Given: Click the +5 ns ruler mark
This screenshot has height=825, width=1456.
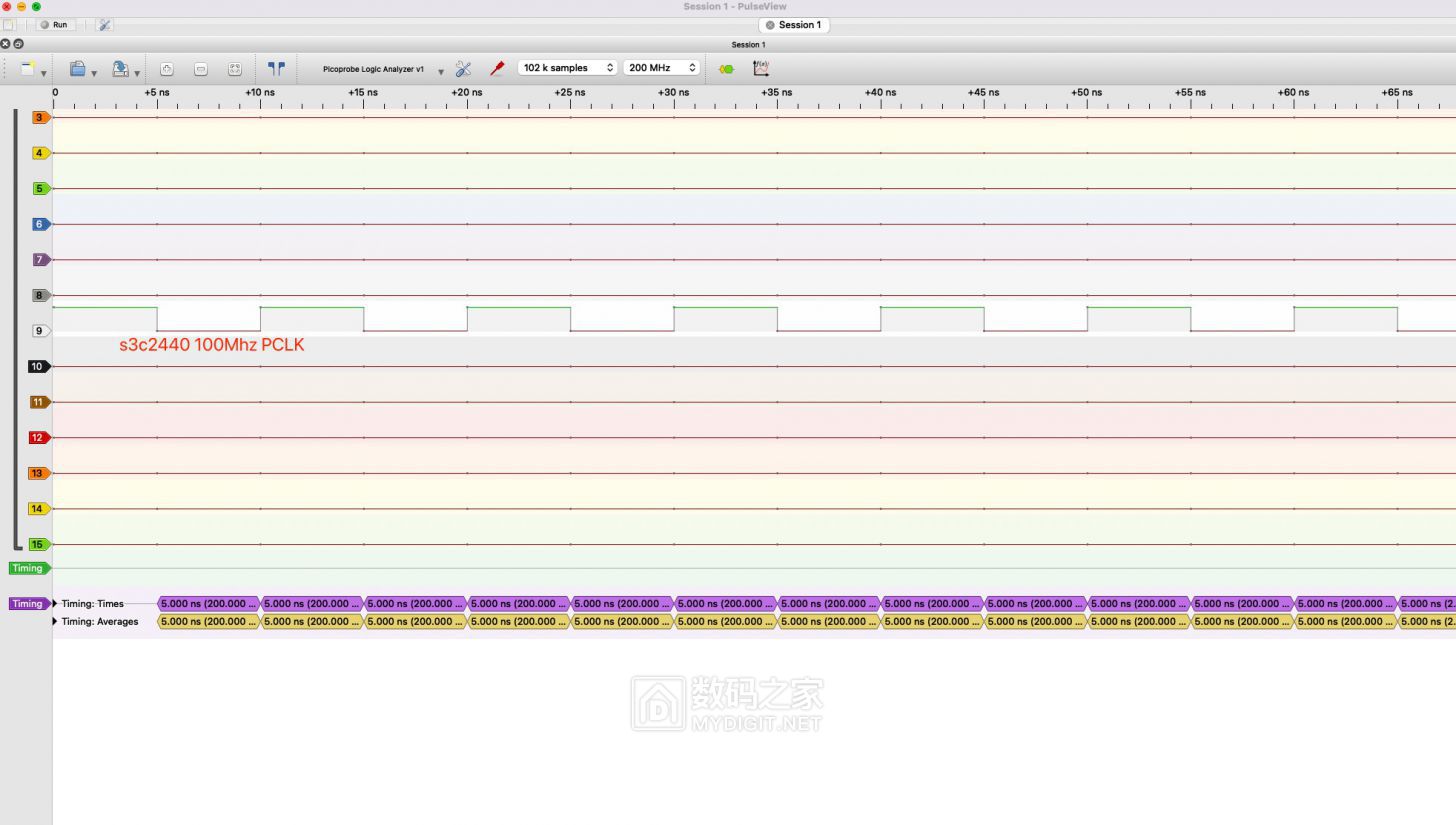Looking at the screenshot, I should click(157, 92).
